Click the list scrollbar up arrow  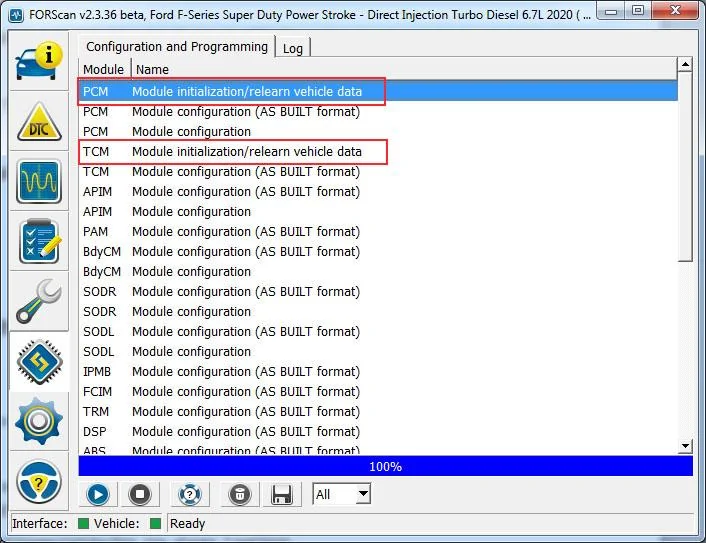[x=685, y=65]
